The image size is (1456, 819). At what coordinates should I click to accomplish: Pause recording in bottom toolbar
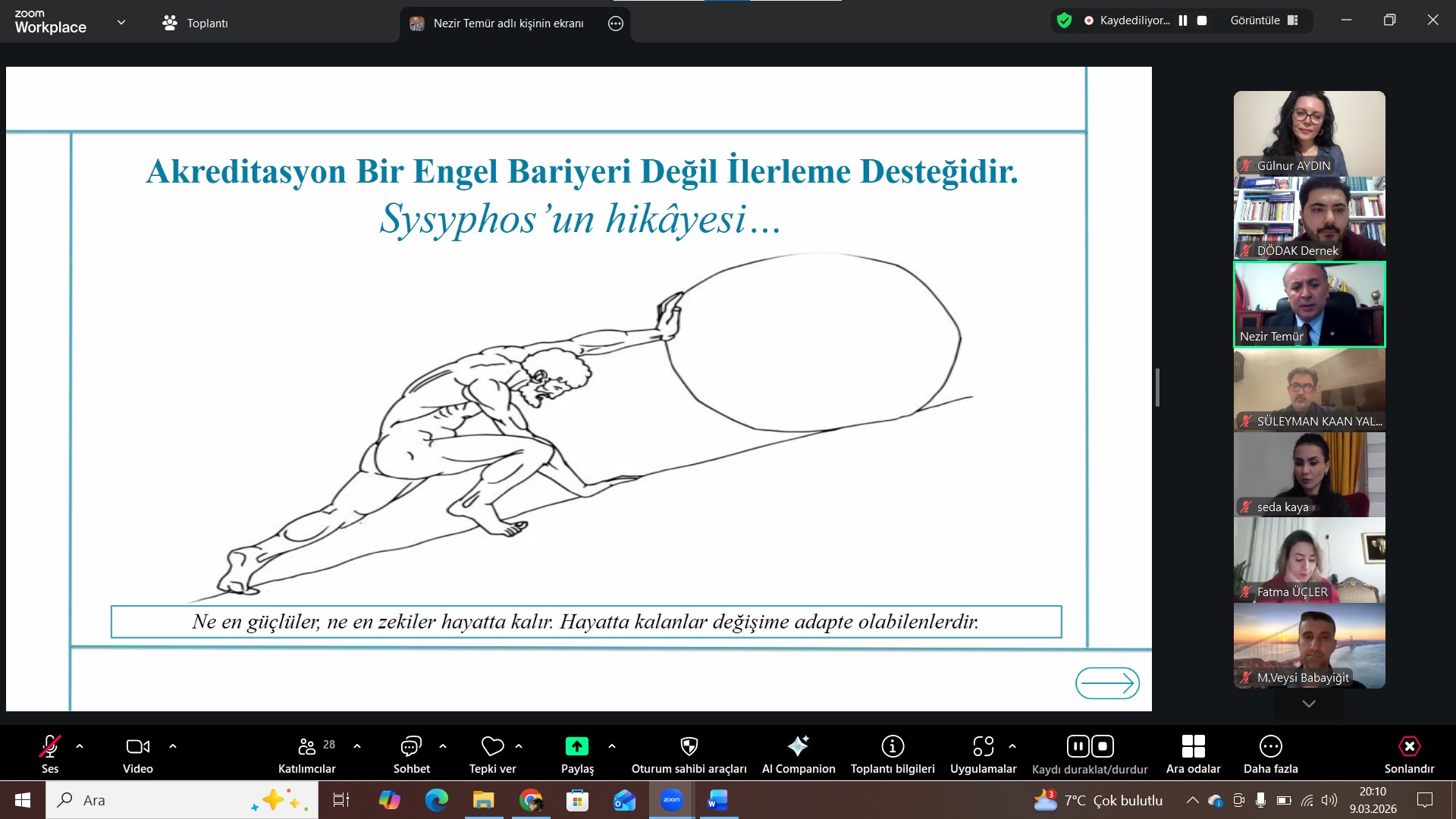[1078, 746]
